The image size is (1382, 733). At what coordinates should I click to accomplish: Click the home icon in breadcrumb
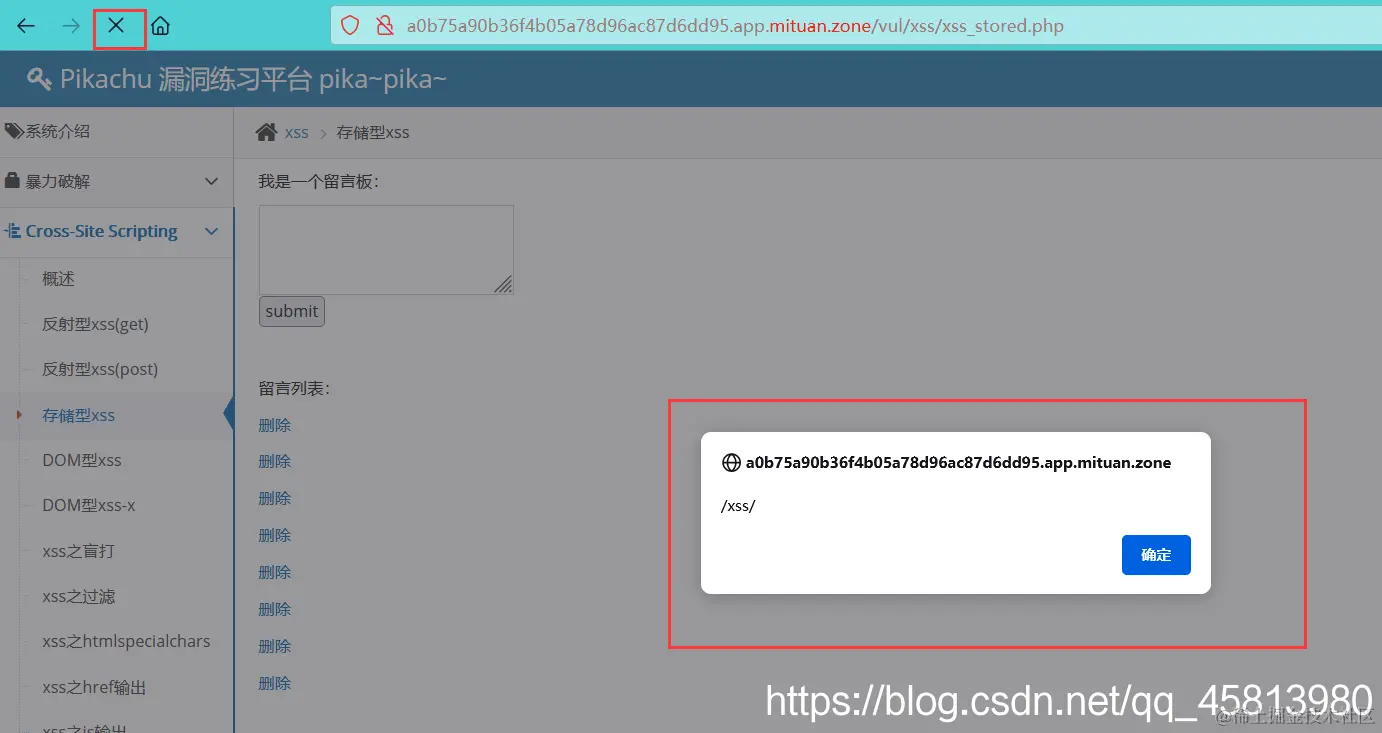266,132
